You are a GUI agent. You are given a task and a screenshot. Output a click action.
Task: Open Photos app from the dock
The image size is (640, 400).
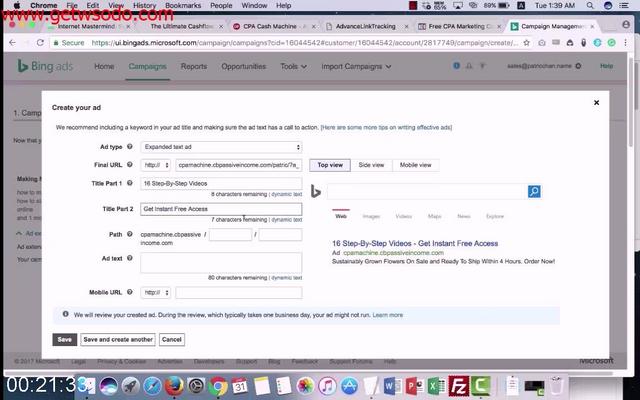[x=305, y=385]
